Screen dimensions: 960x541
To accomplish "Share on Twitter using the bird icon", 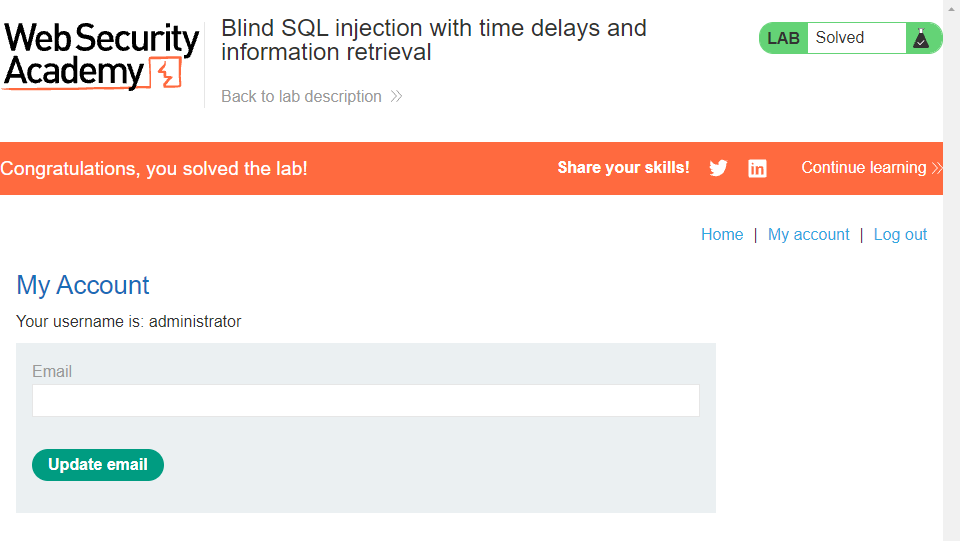I will 718,168.
